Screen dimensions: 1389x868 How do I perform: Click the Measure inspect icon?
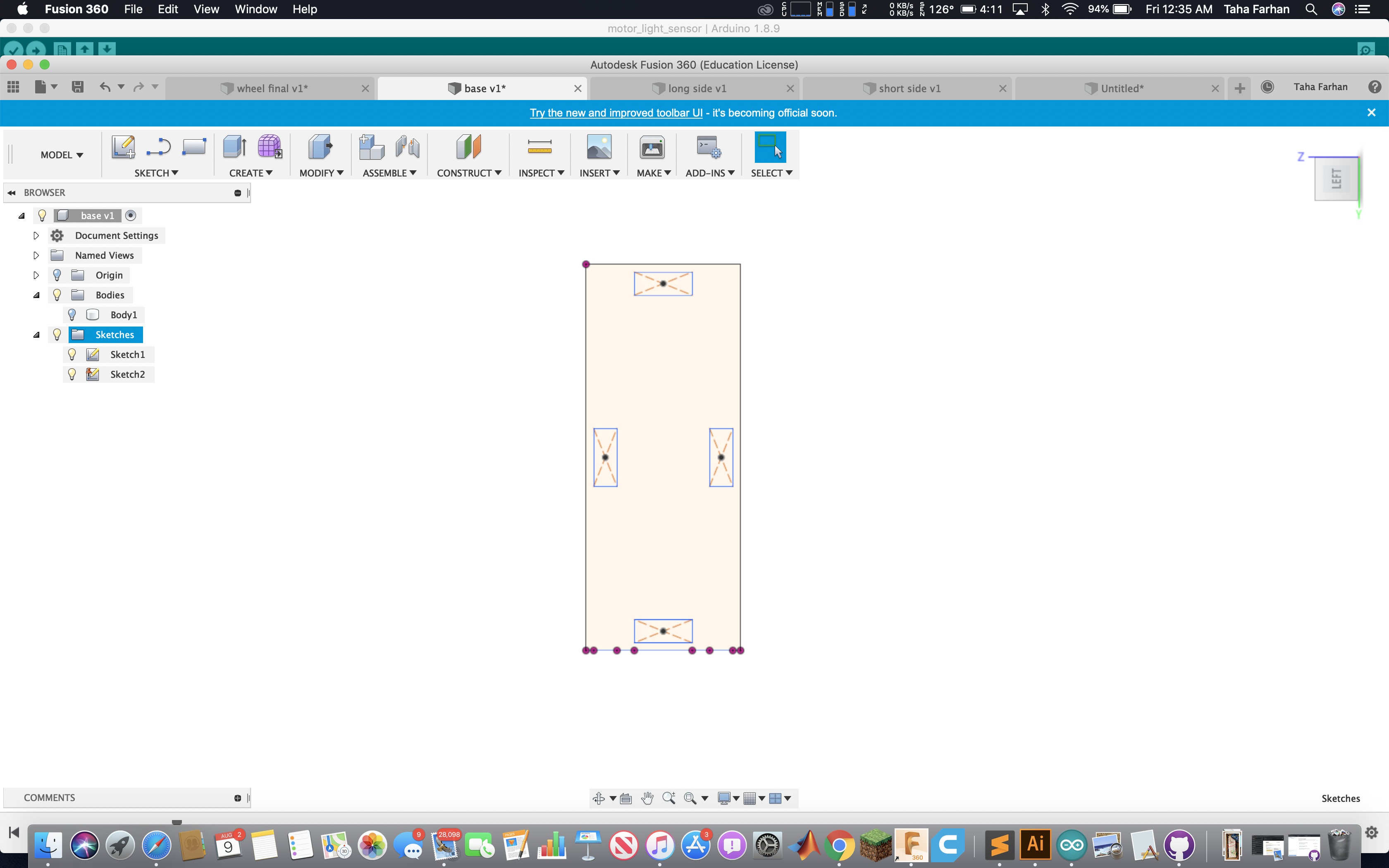pyautogui.click(x=539, y=147)
